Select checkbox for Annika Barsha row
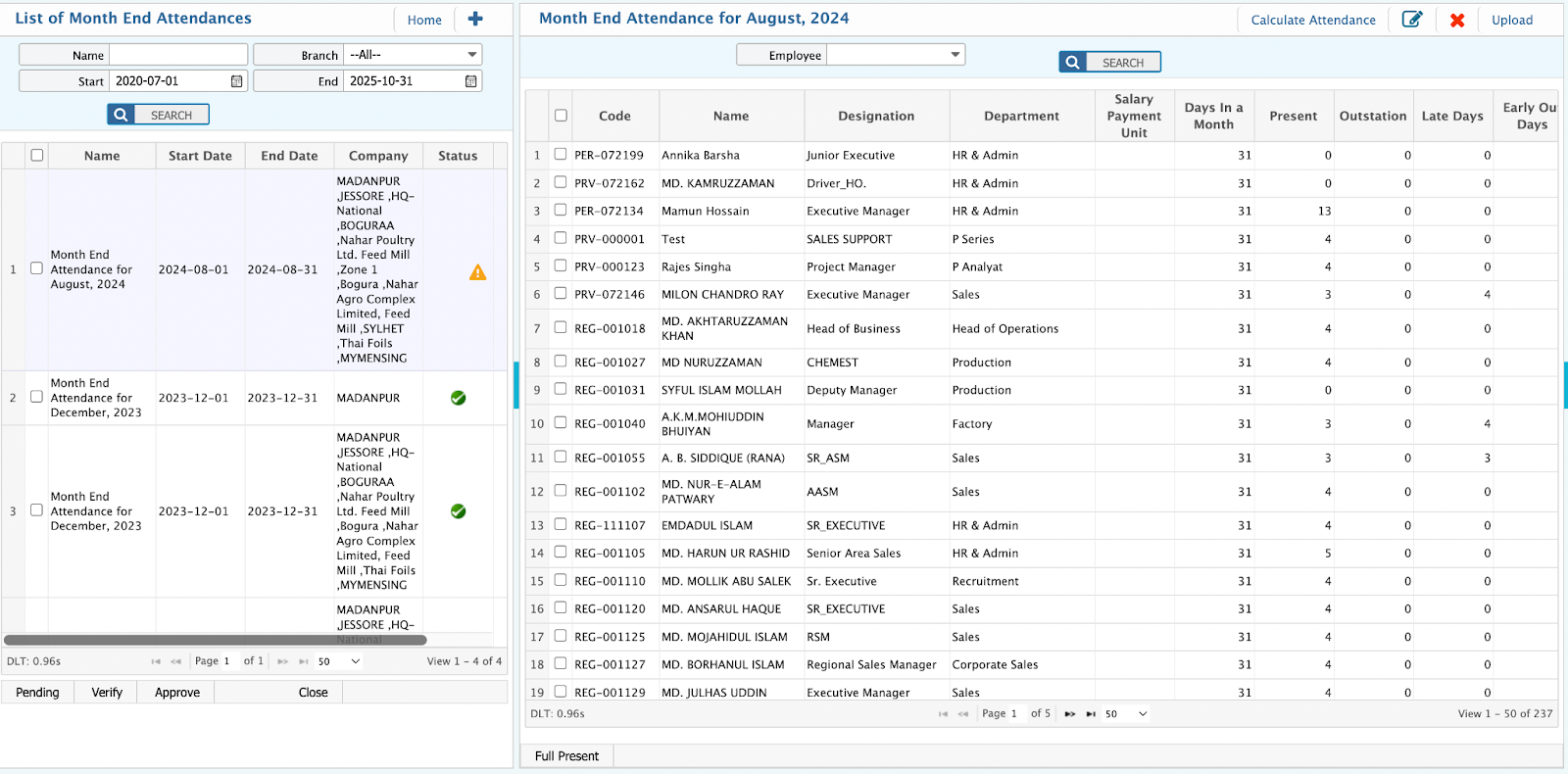Screen dimensions: 1568x774 point(561,154)
